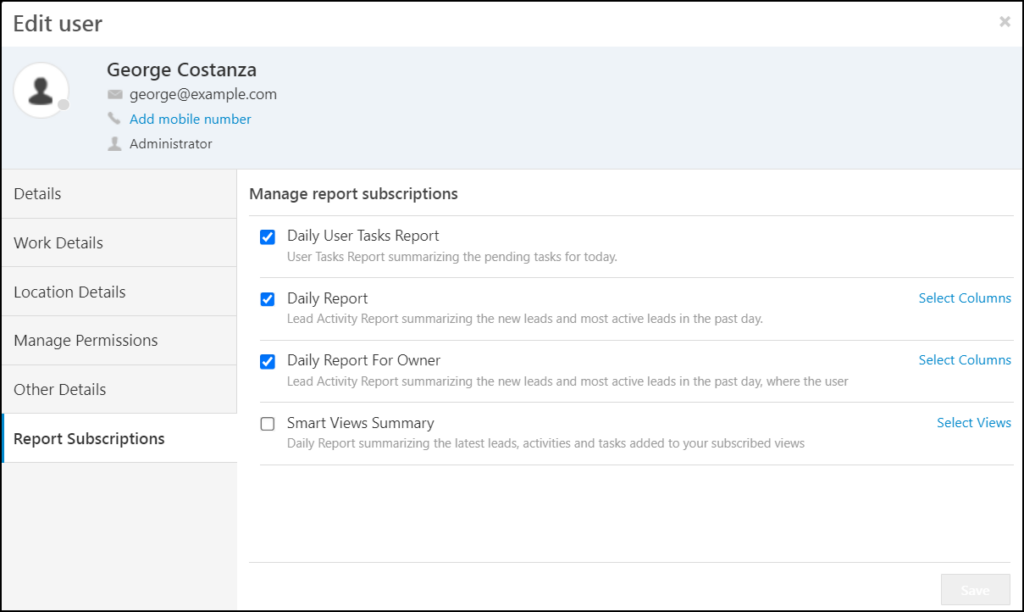The width and height of the screenshot is (1024, 612).
Task: View the Other Details tab
Action: point(58,389)
